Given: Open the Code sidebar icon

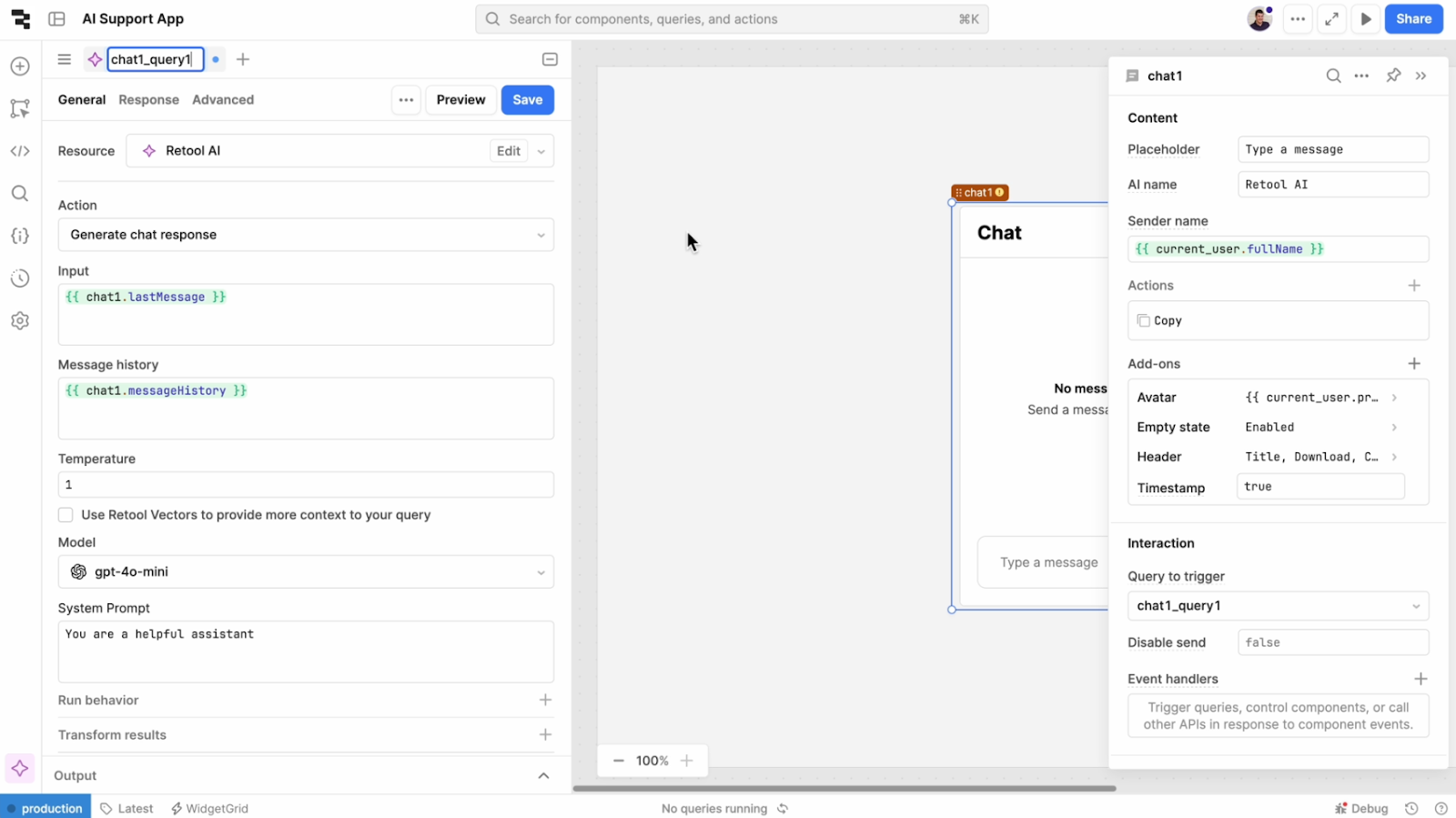Looking at the screenshot, I should pos(20,151).
